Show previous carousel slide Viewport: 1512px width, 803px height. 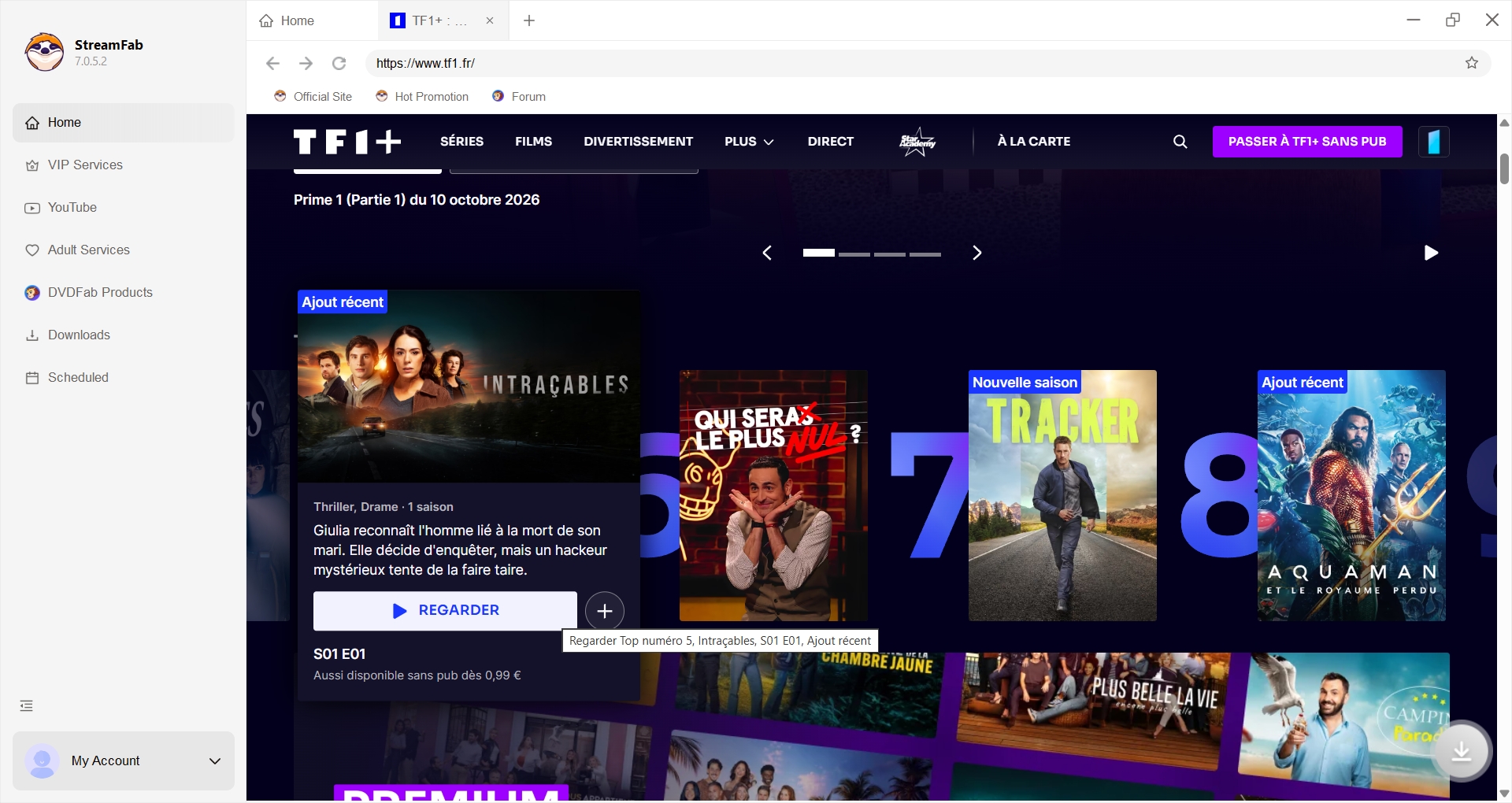767,253
